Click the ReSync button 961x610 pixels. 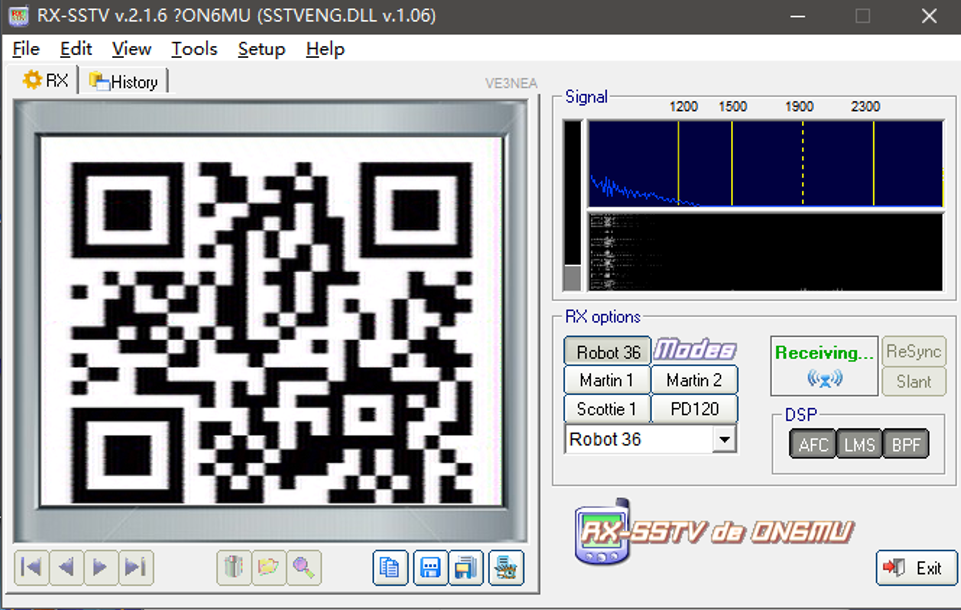pos(914,351)
